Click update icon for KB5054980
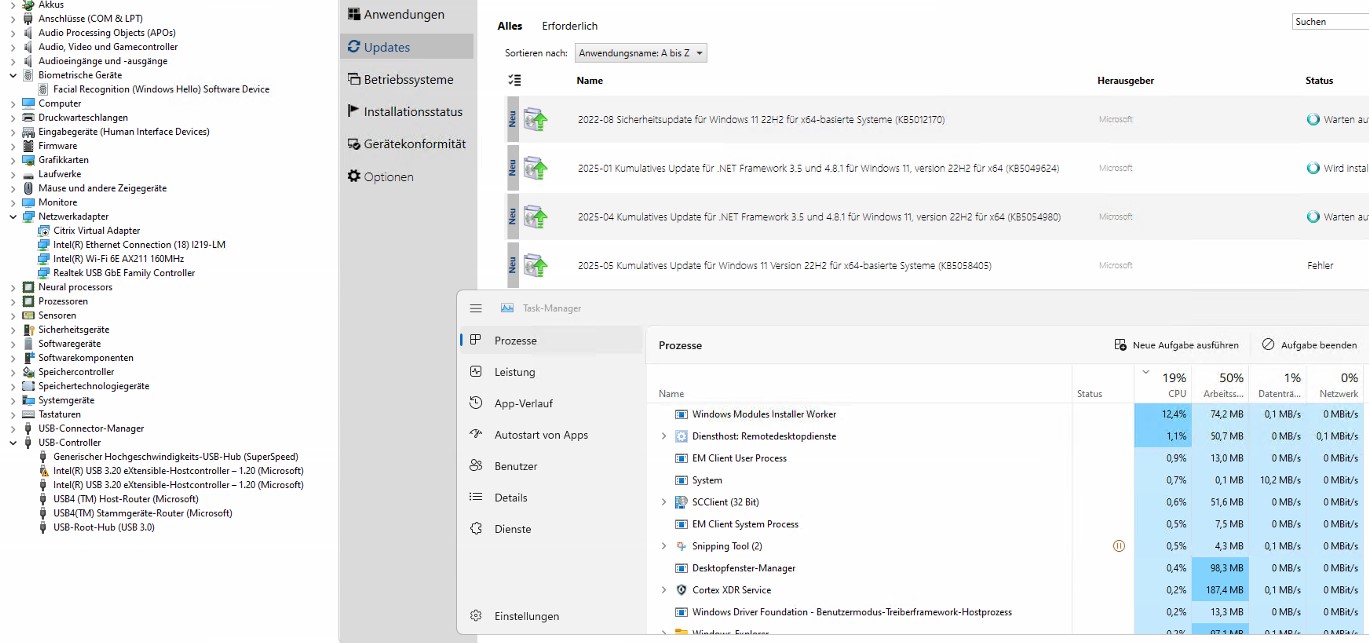The width and height of the screenshot is (1369, 643). point(536,217)
